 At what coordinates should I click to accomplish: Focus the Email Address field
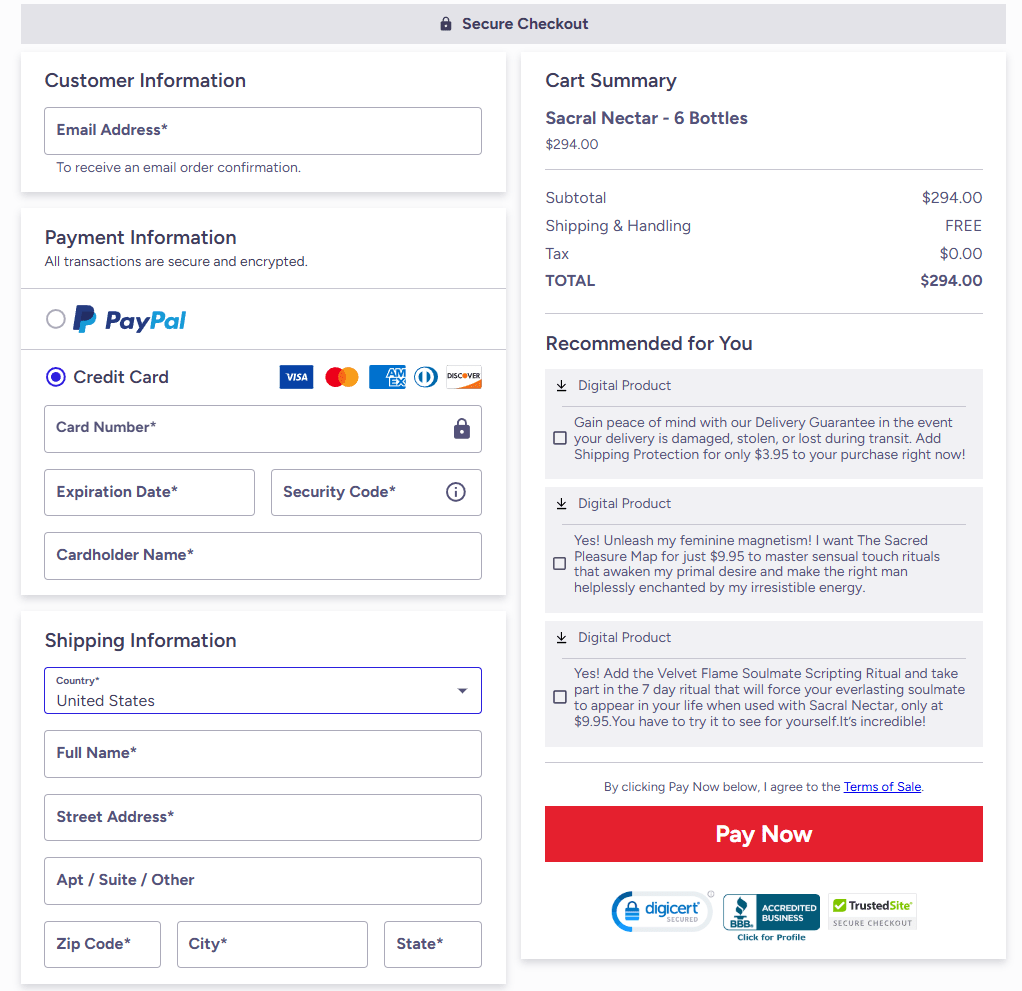click(x=262, y=131)
